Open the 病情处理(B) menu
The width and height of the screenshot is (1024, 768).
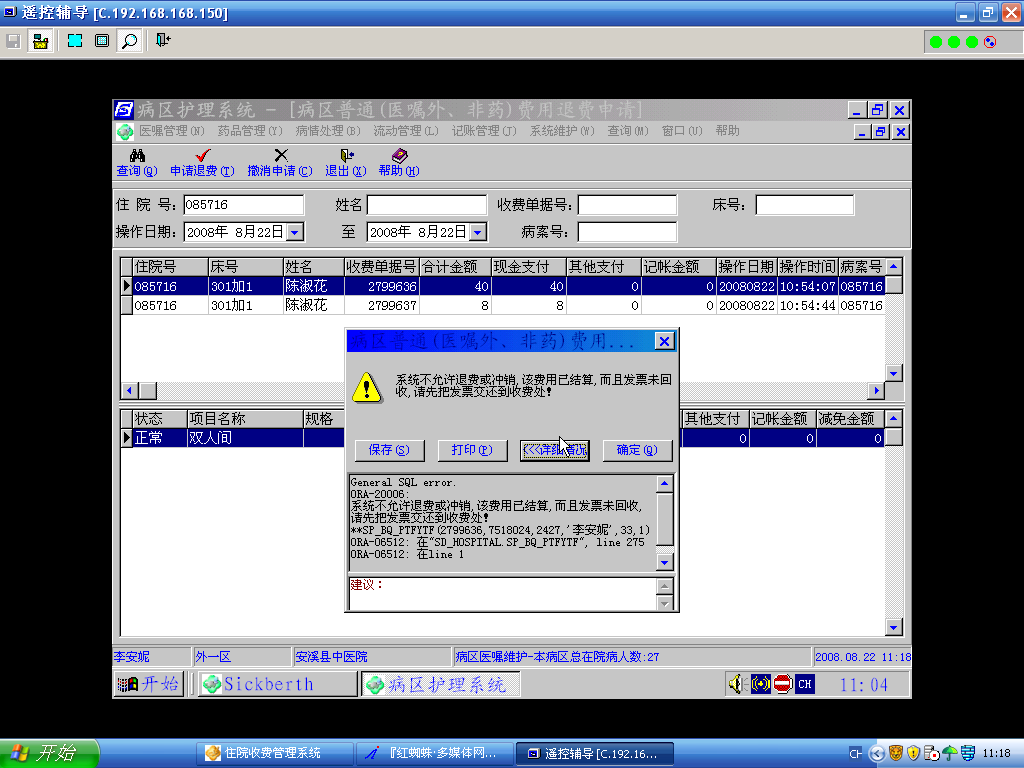point(328,131)
